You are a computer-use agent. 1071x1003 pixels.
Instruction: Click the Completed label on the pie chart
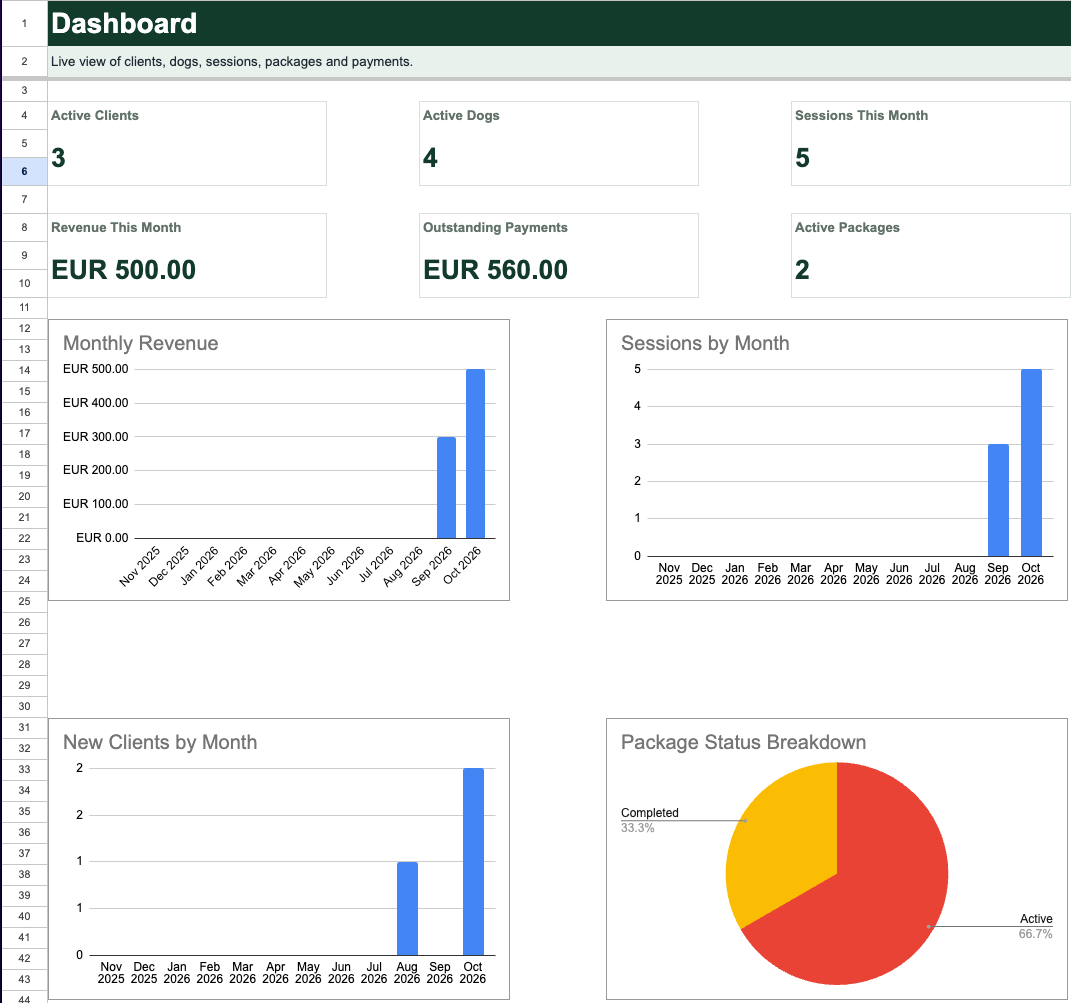[x=650, y=812]
